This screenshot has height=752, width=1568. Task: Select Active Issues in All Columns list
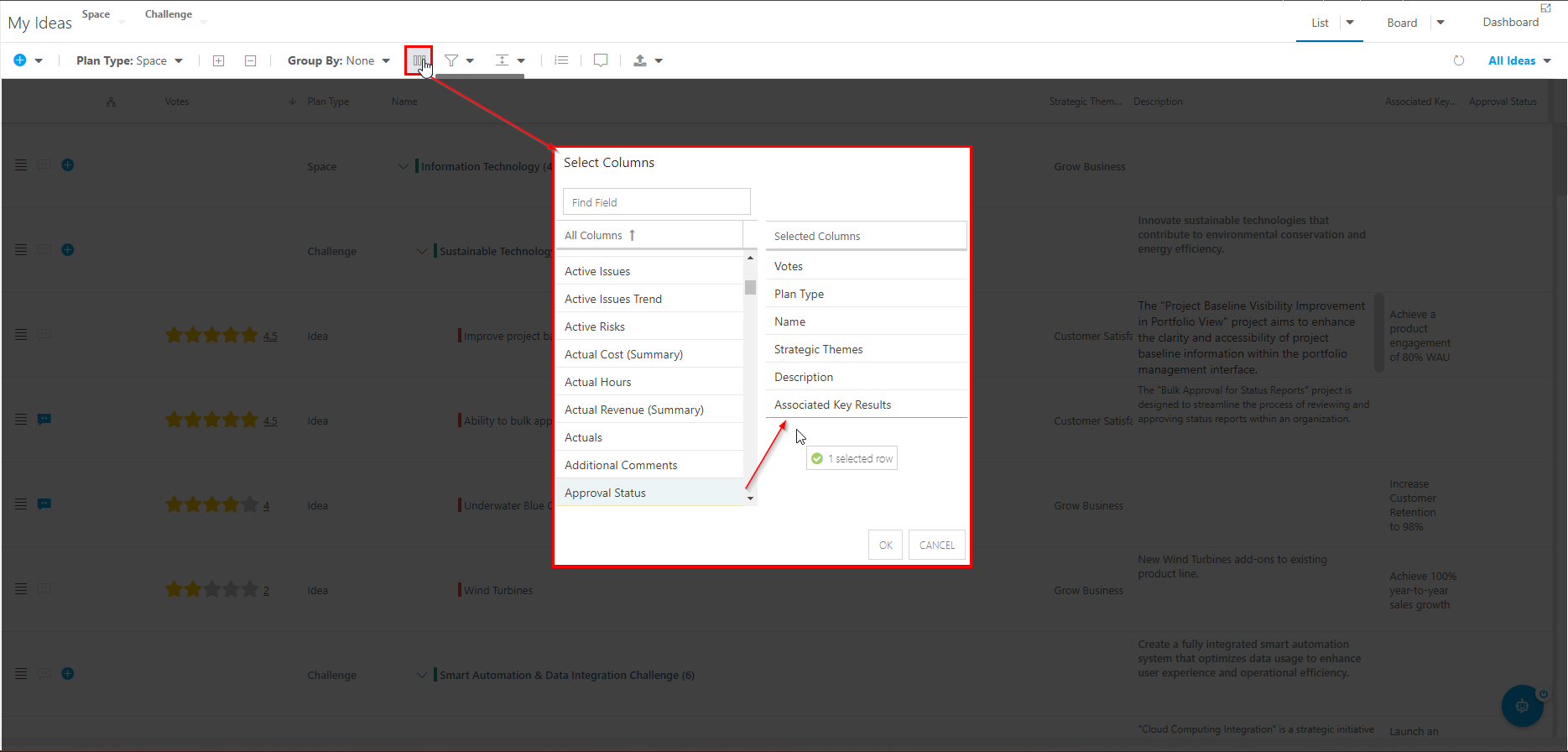(649, 271)
